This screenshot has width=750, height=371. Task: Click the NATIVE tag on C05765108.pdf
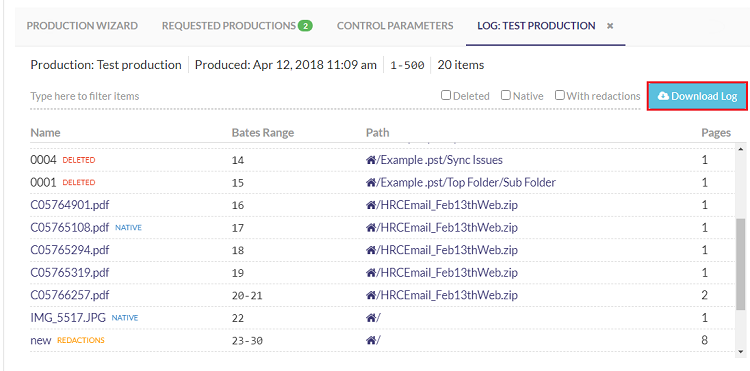[x=129, y=228]
